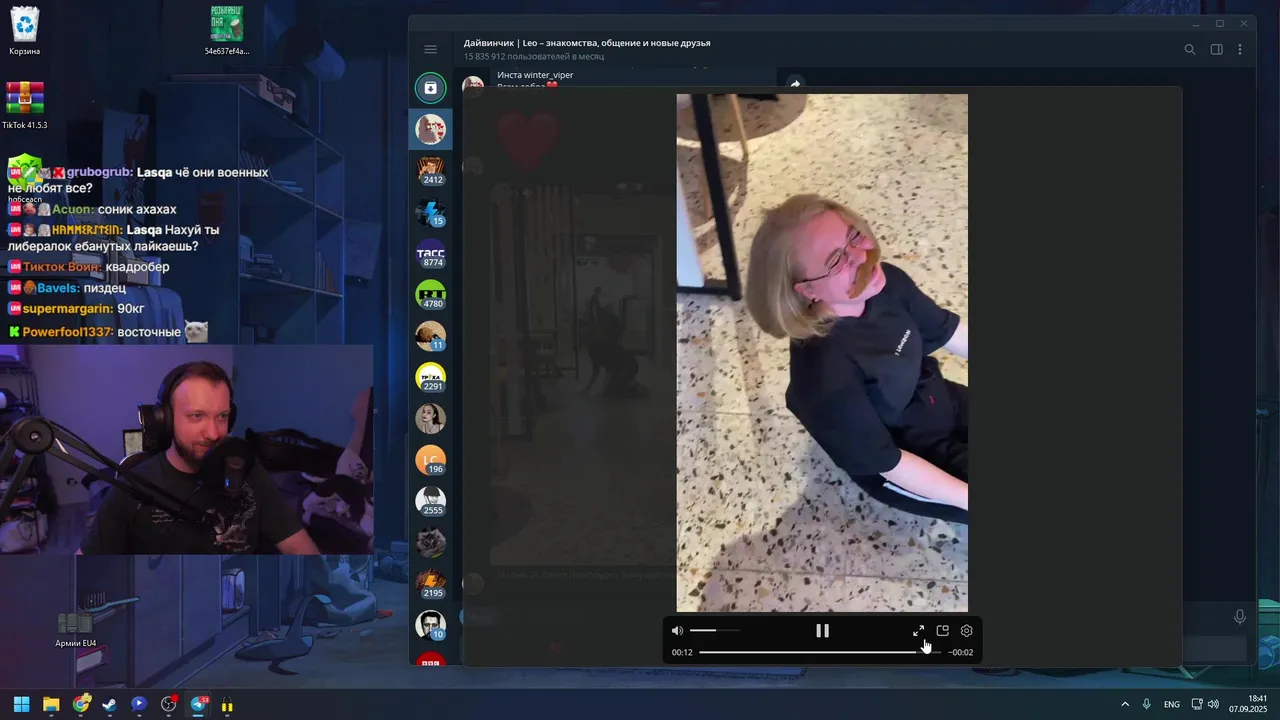Click the elapsed time label 00:12

tap(682, 652)
